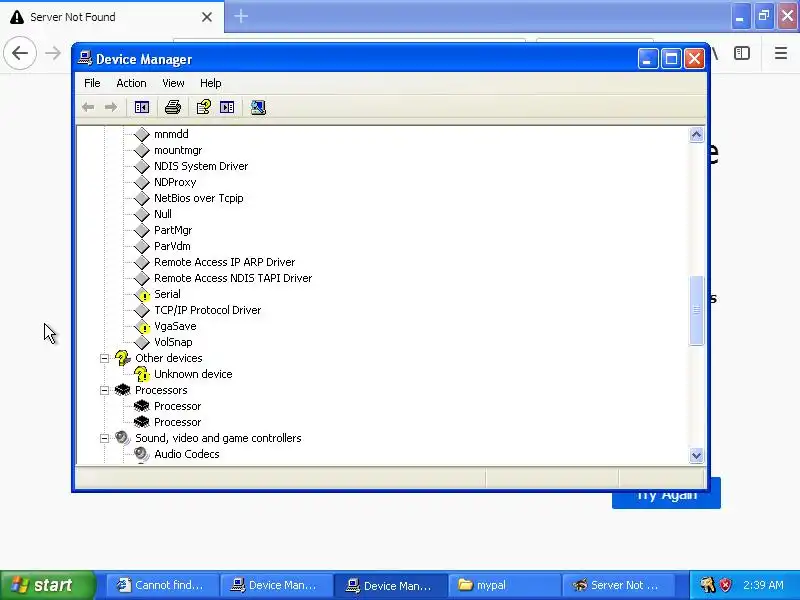This screenshot has height=600, width=800.
Task: Click the diamond icon beside VolSnap
Action: [141, 342]
